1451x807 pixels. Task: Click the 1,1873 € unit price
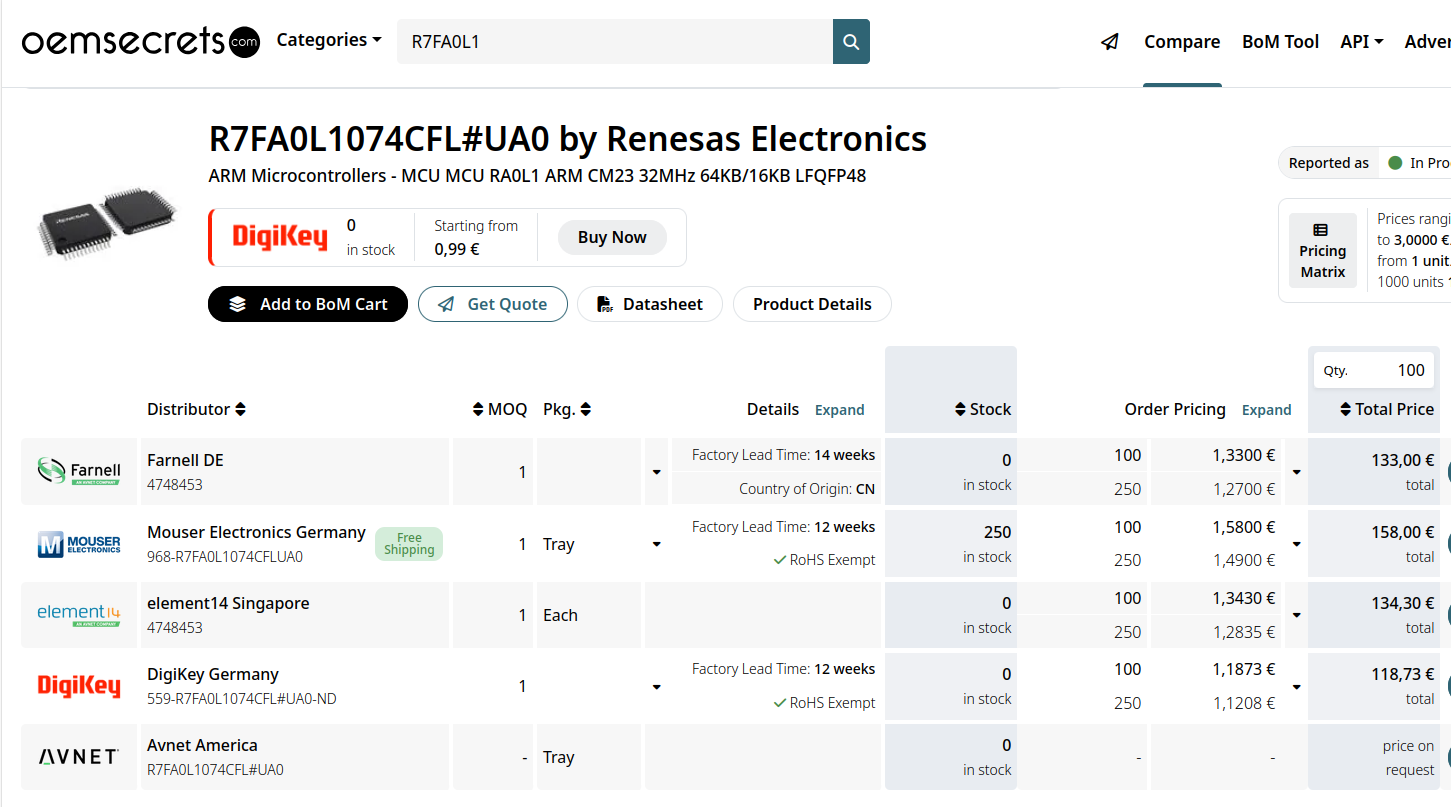tap(1244, 669)
